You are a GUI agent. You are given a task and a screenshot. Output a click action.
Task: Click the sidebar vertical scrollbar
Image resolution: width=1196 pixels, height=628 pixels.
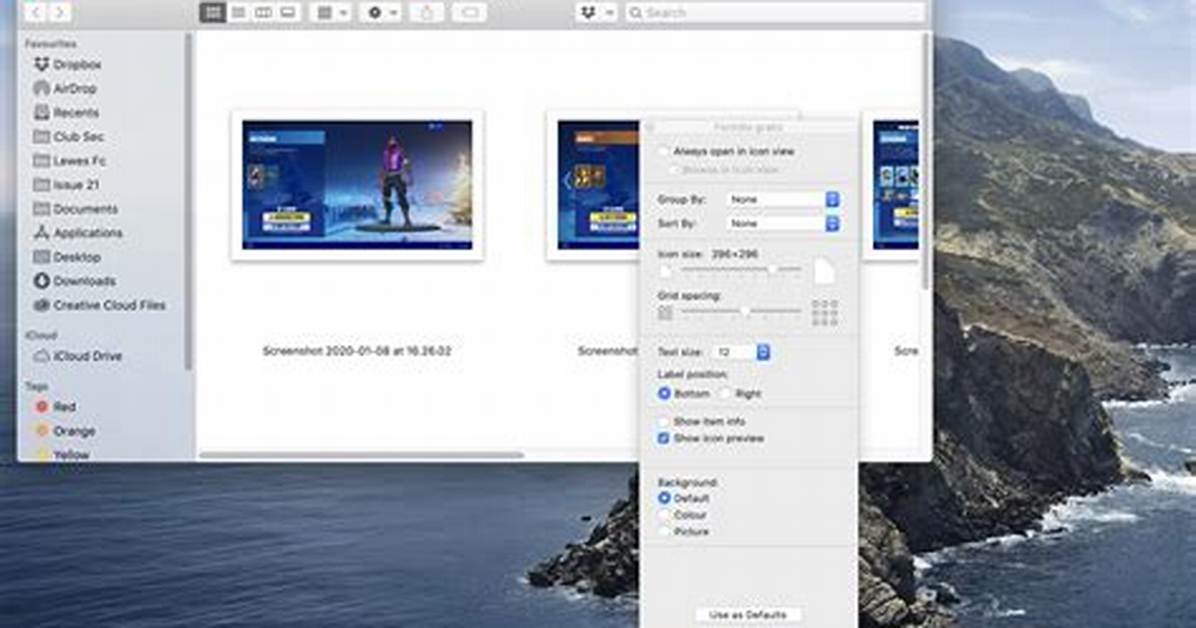point(188,202)
